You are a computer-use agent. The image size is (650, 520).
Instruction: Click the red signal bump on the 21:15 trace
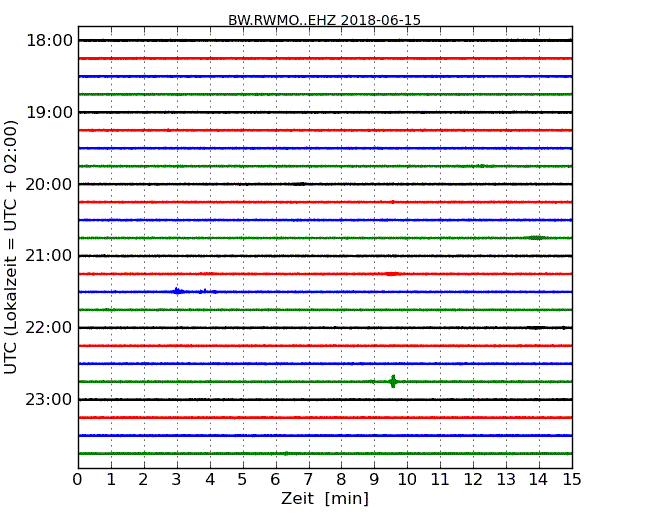(x=392, y=274)
